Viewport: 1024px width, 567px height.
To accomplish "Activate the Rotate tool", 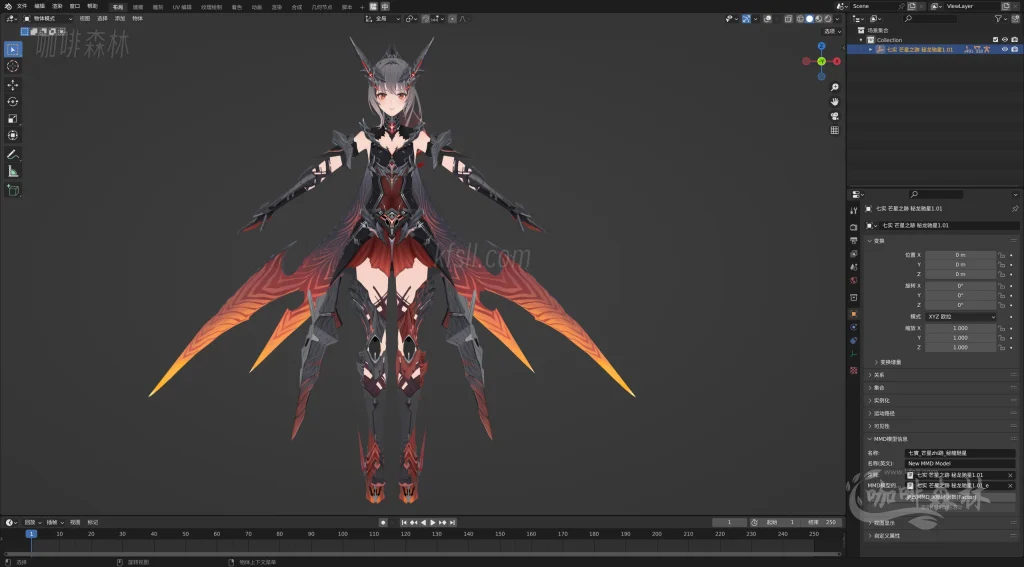I will click(x=12, y=101).
